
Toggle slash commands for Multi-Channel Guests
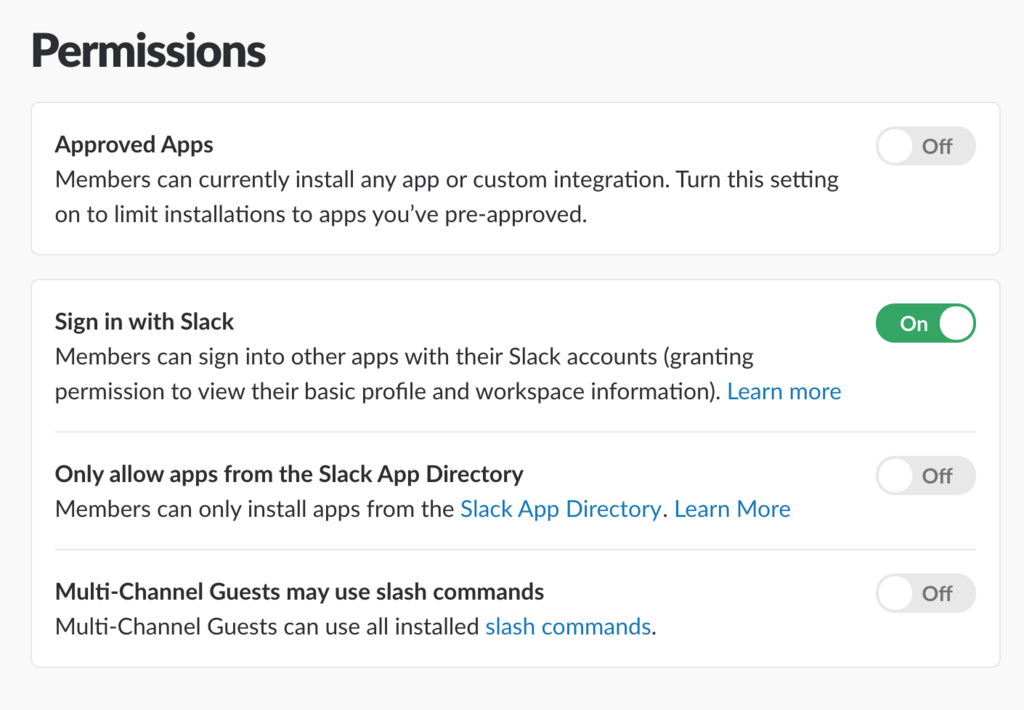coord(925,593)
